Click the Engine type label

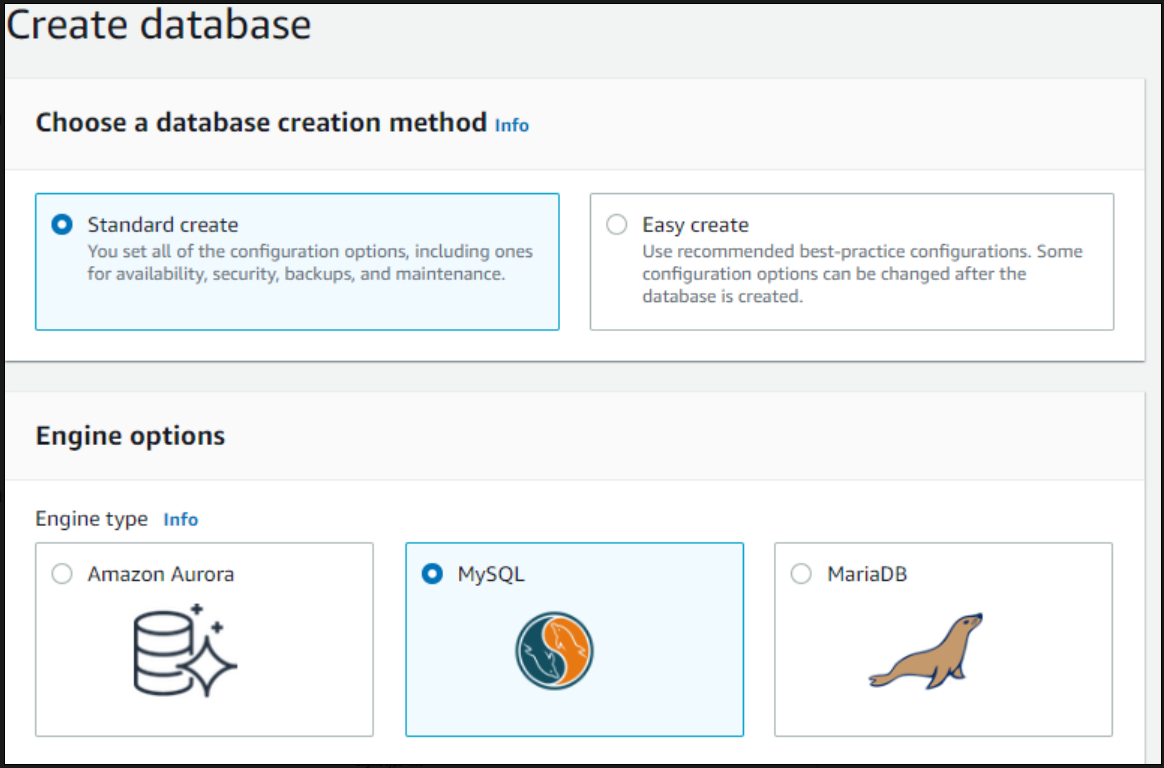click(x=91, y=519)
